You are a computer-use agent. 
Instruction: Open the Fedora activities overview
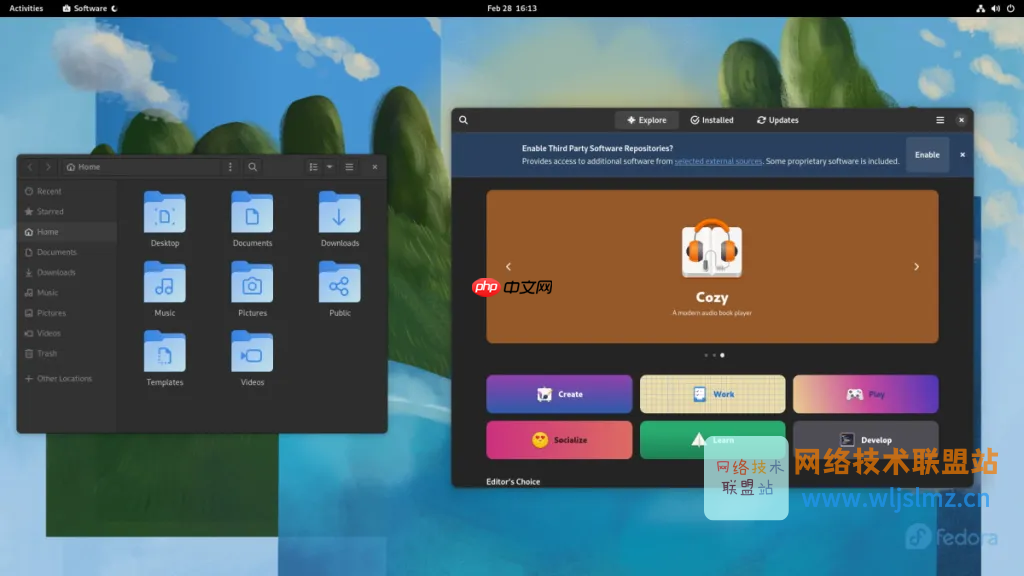tap(25, 8)
